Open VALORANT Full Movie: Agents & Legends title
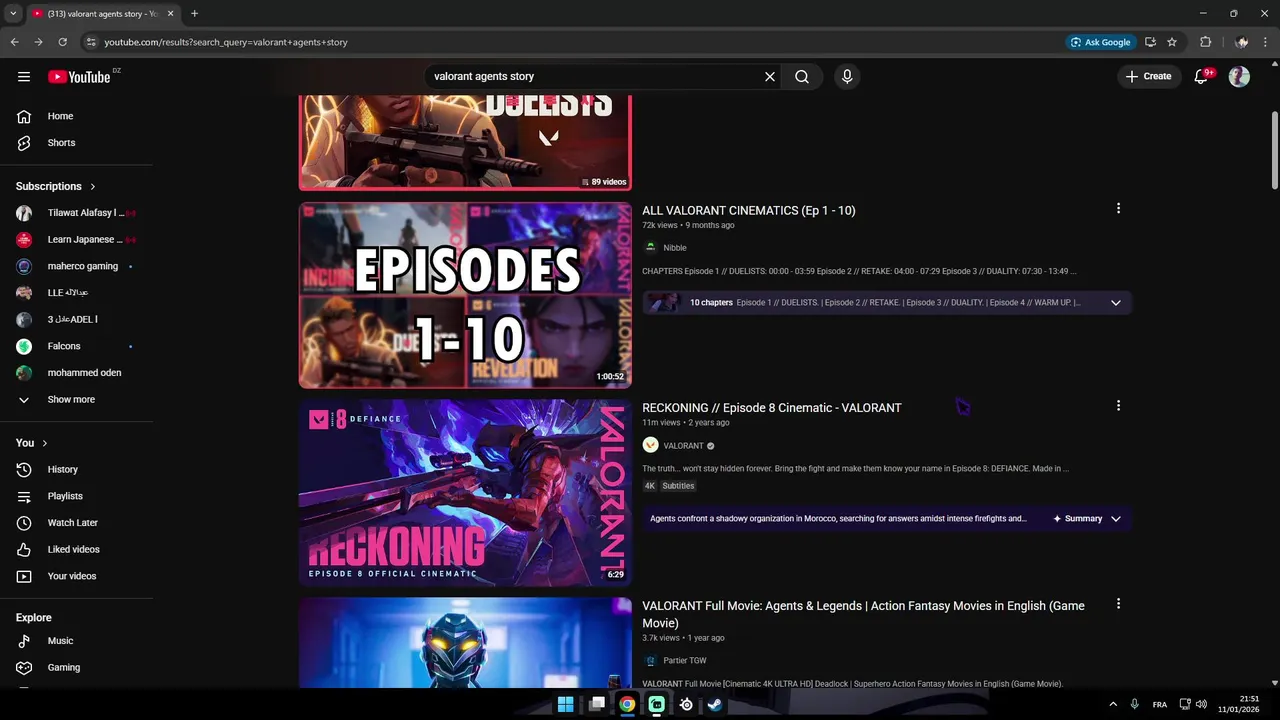Viewport: 1280px width, 720px height. (x=863, y=614)
